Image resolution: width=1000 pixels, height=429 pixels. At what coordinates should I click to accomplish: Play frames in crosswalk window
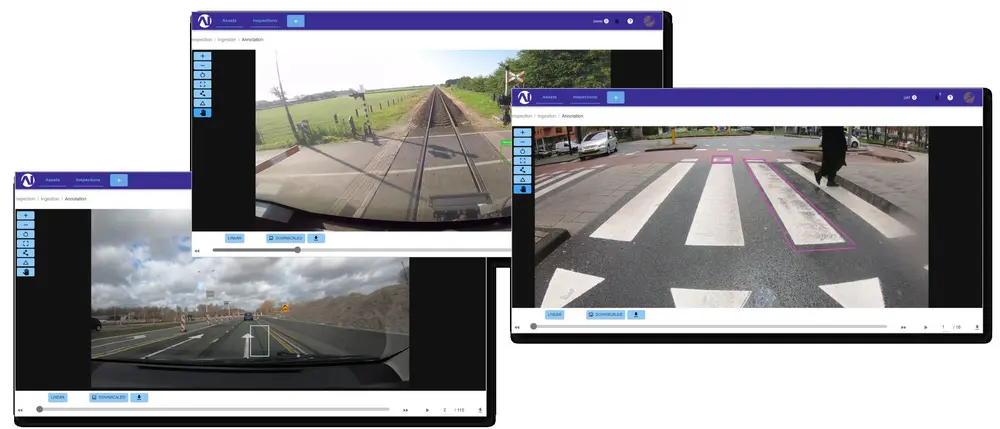coord(926,328)
